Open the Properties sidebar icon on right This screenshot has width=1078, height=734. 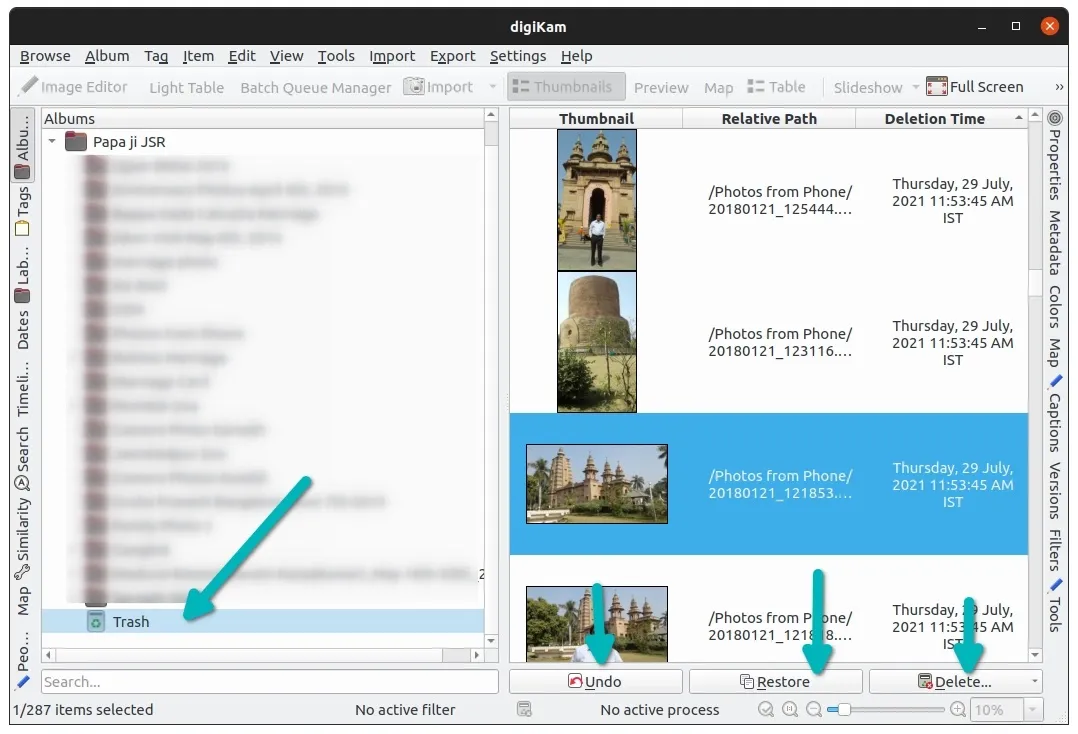[1054, 119]
